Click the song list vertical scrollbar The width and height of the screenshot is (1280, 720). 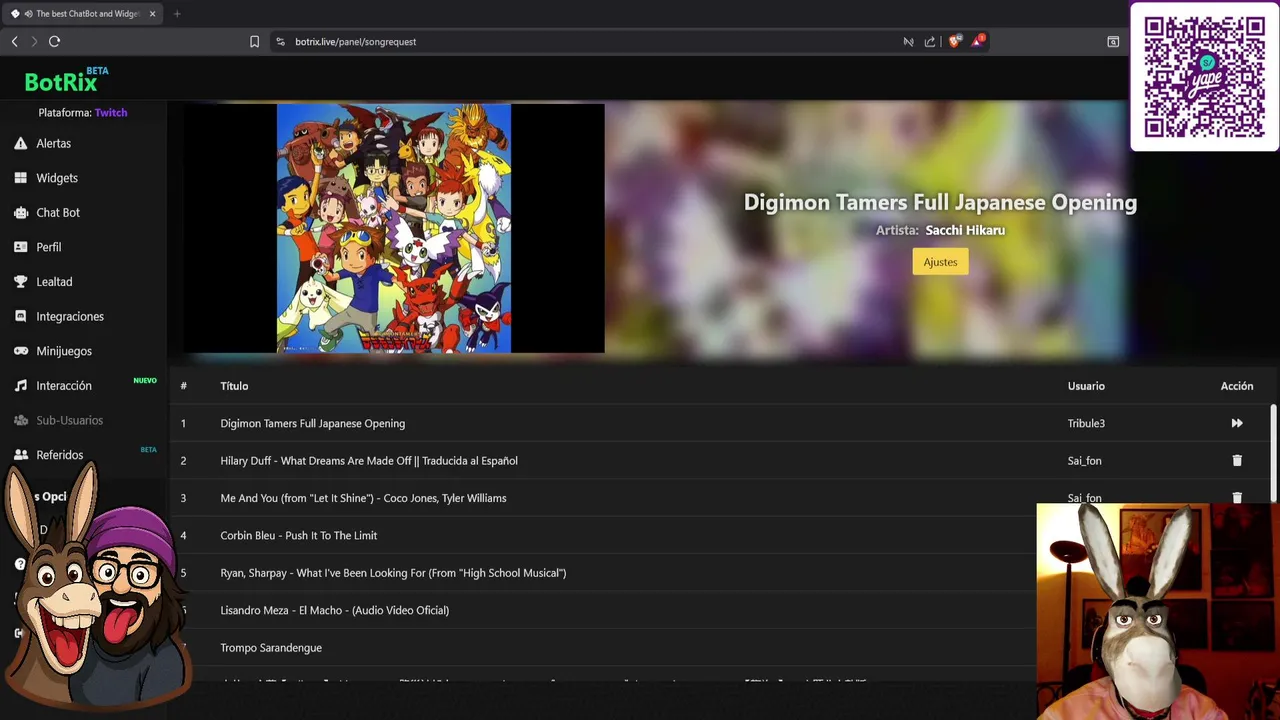click(1273, 452)
